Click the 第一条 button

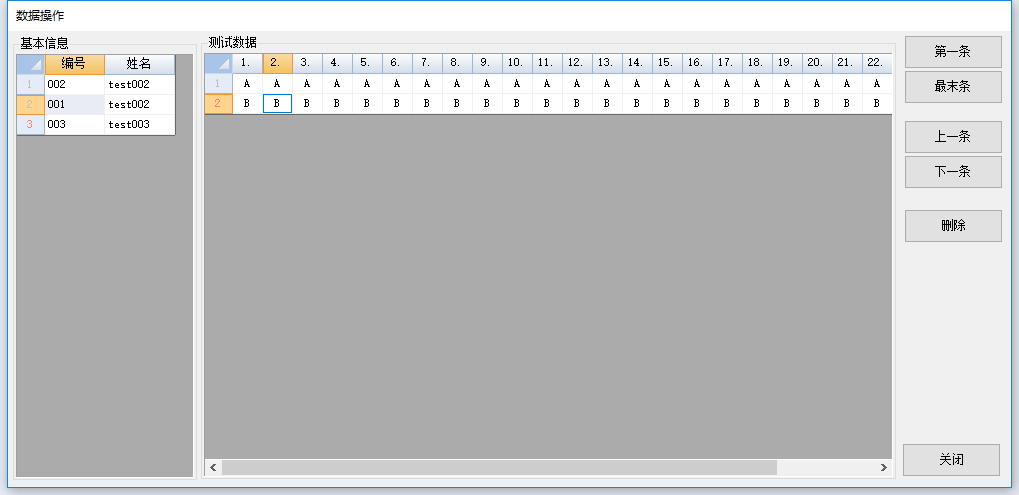(x=953, y=52)
